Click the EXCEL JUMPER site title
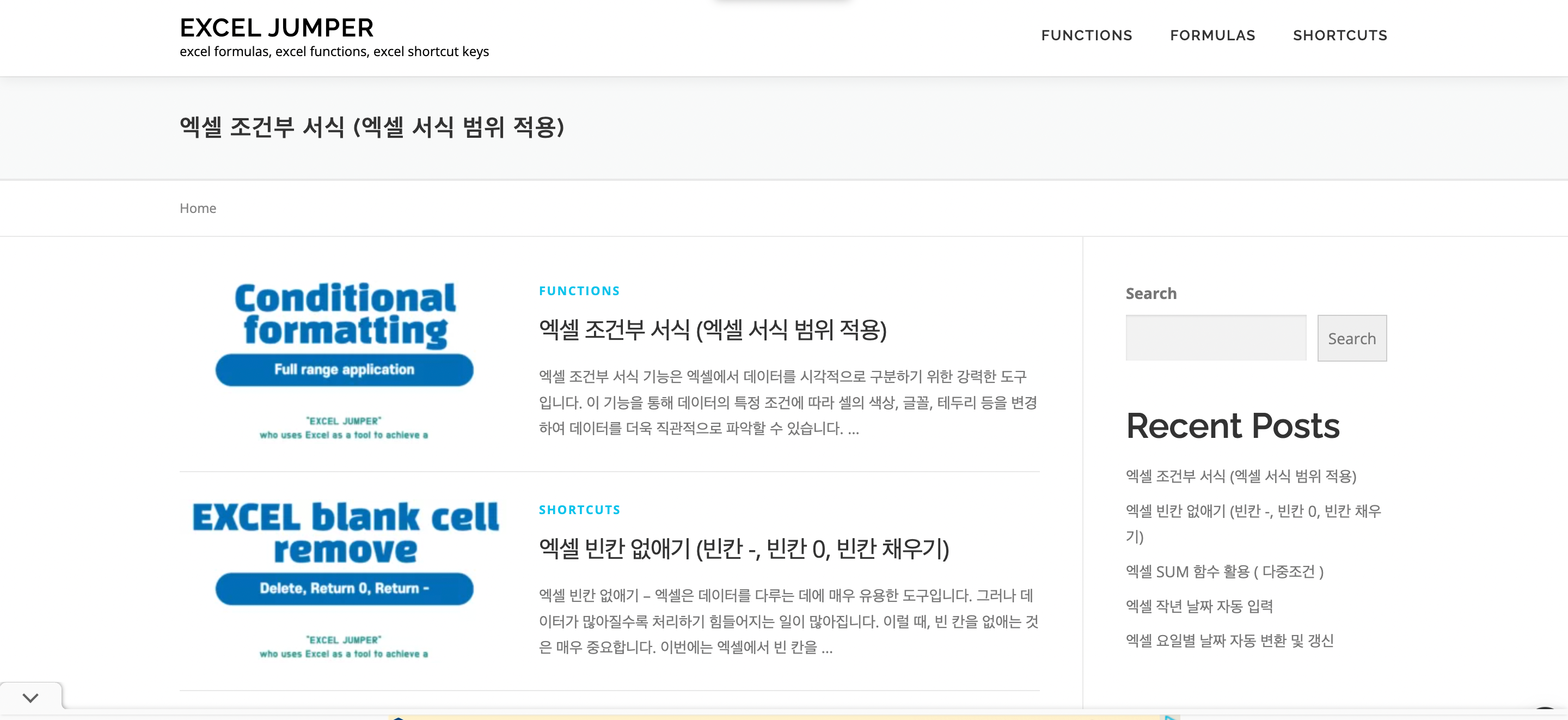The height and width of the screenshot is (720, 1568). [277, 27]
